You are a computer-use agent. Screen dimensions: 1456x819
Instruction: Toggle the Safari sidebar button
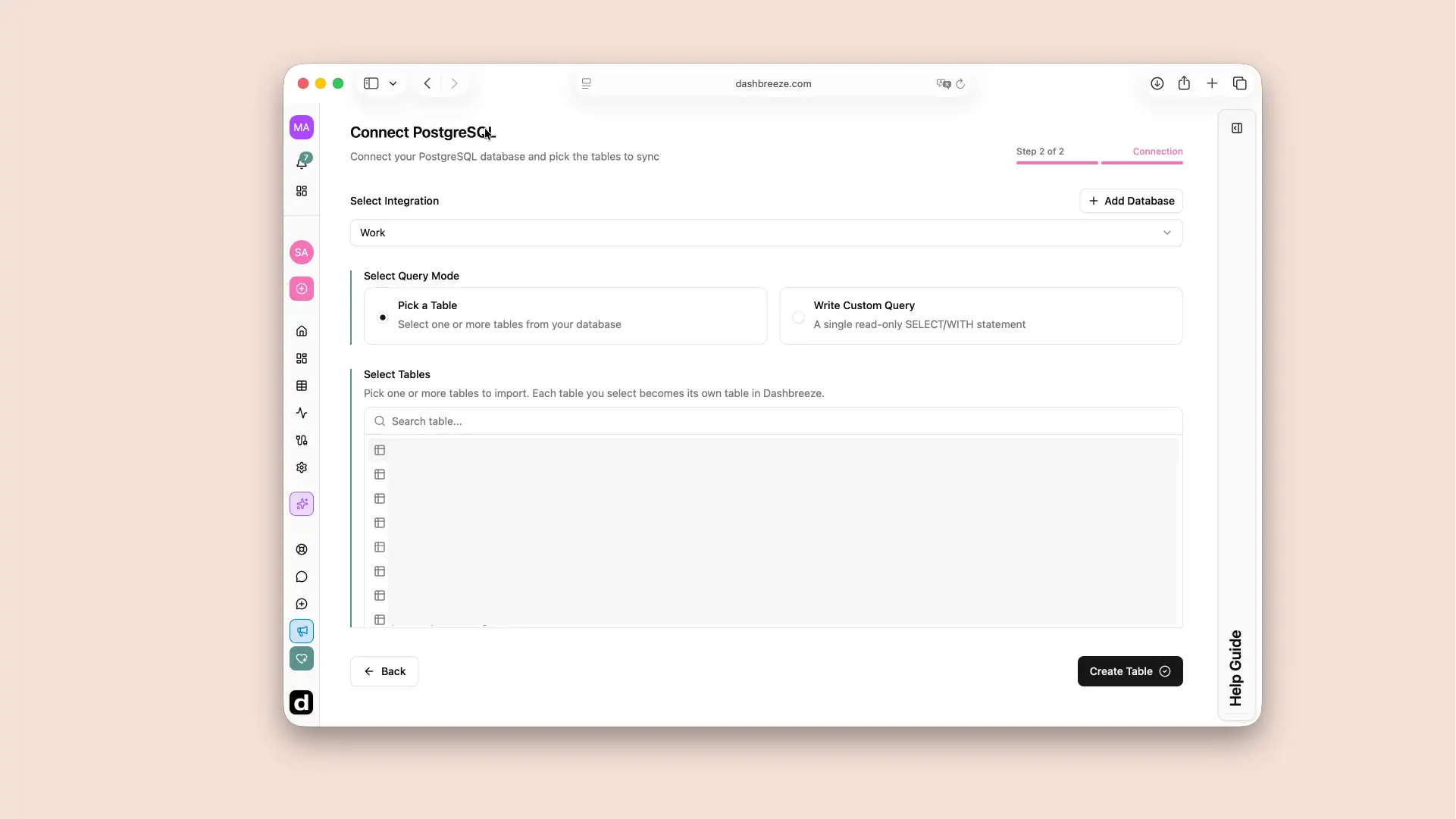(x=371, y=83)
